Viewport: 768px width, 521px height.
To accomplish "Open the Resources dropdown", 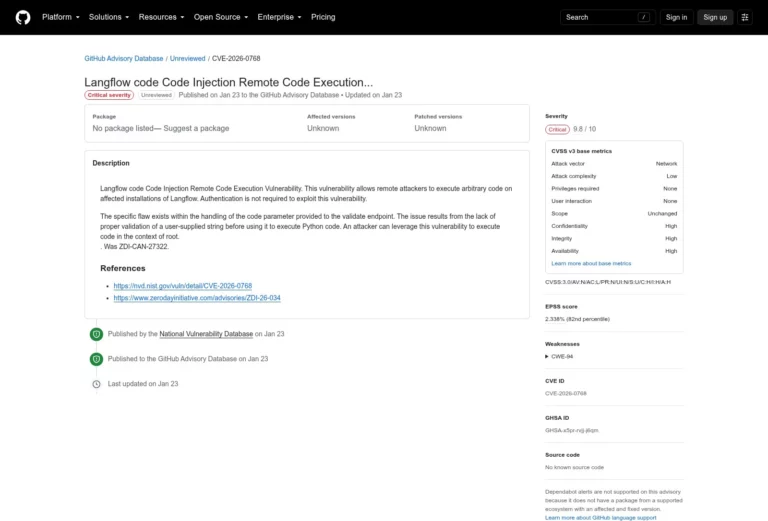I will [x=161, y=17].
